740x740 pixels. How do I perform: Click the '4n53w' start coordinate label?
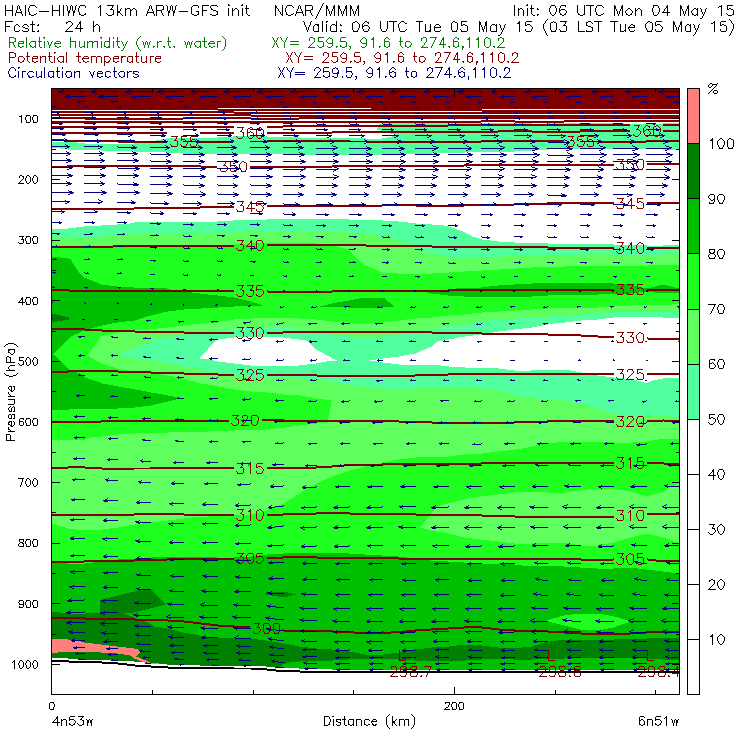(72, 721)
